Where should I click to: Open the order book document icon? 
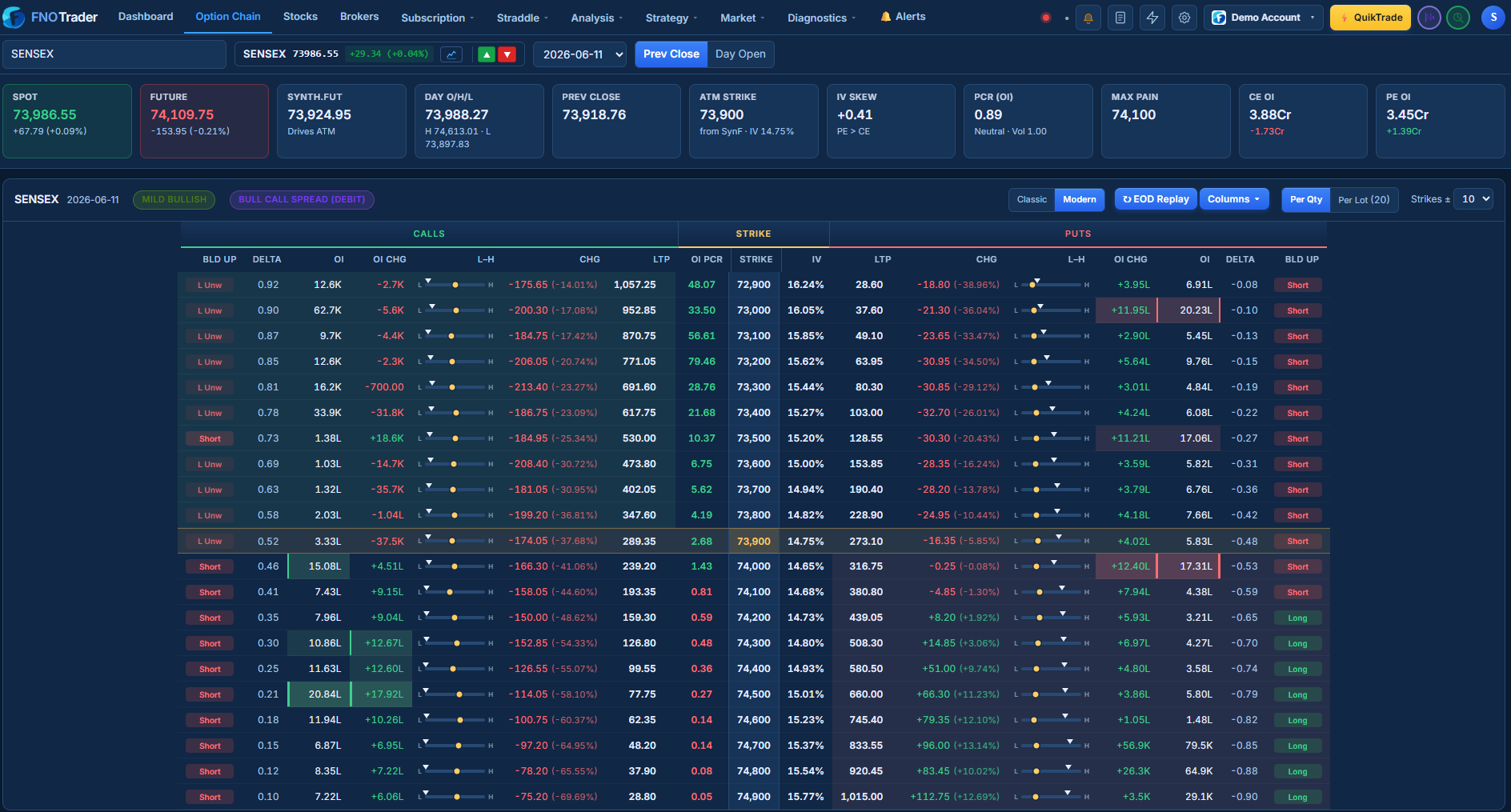click(1120, 18)
